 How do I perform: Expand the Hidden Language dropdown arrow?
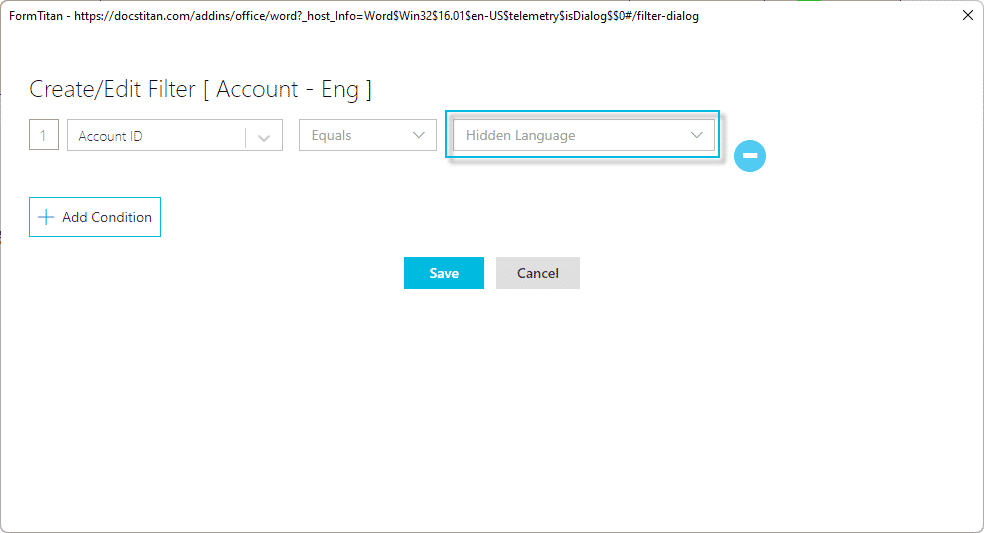point(697,136)
